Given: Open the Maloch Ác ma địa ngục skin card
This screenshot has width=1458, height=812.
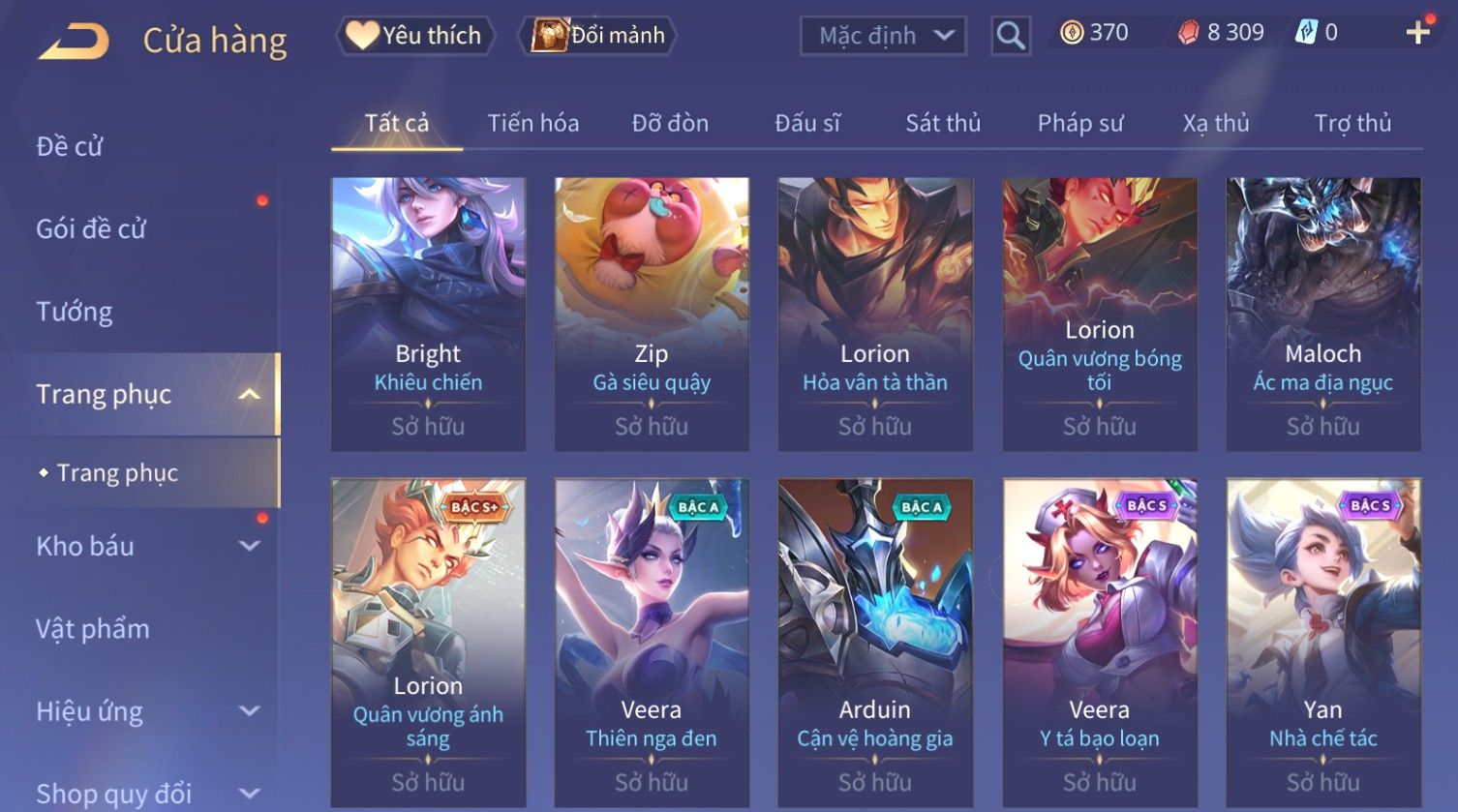Looking at the screenshot, I should 1323,314.
